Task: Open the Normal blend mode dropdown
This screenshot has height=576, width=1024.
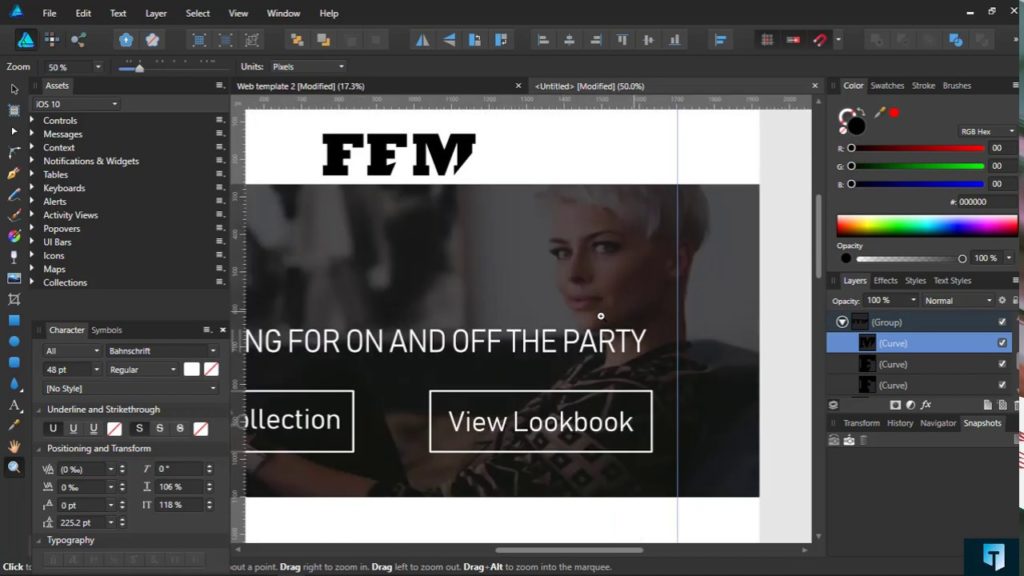Action: tap(957, 300)
